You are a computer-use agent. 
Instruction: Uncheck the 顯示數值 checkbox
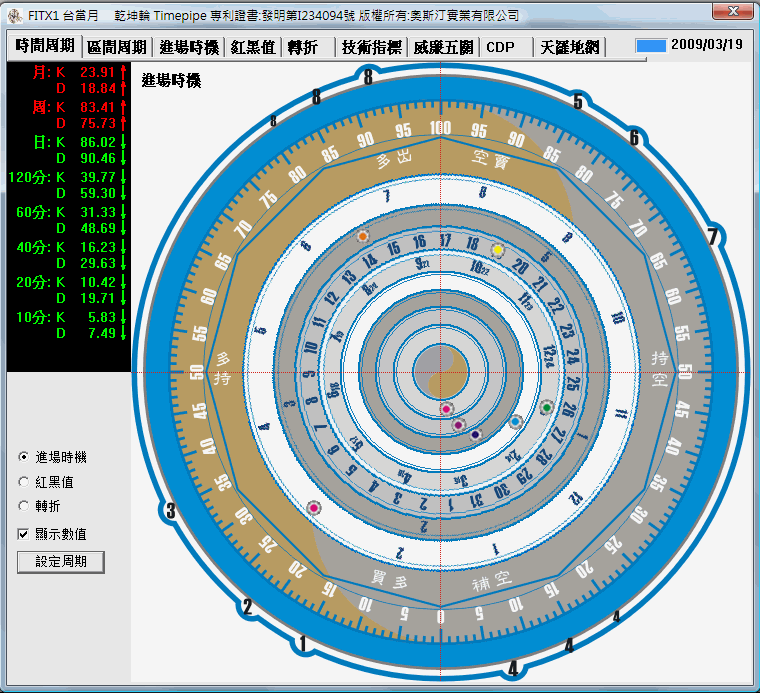point(23,534)
